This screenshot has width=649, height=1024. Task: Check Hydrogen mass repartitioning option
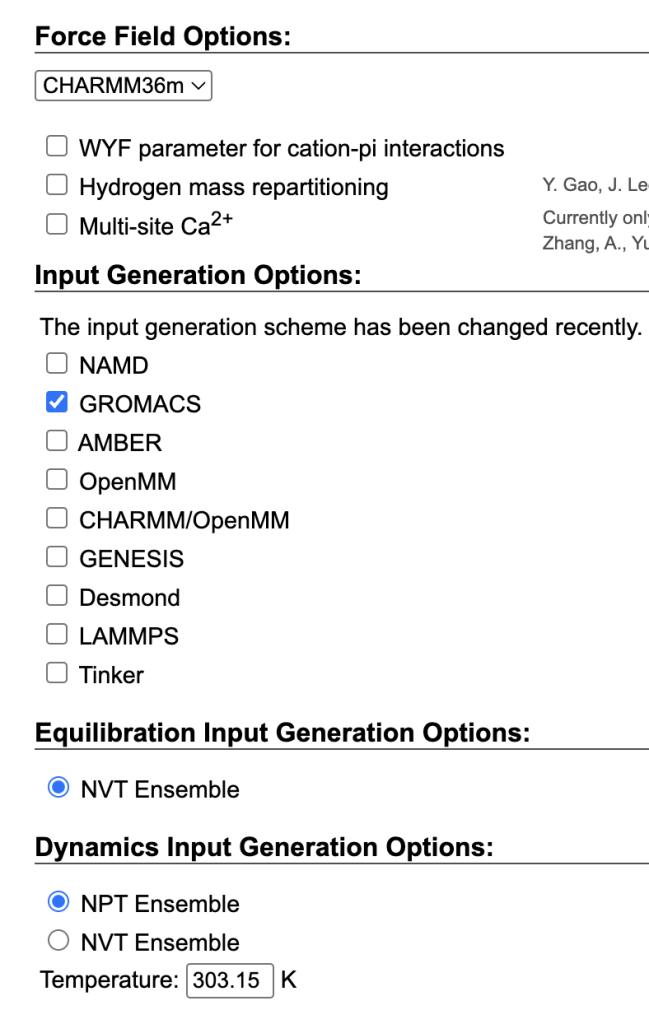[x=57, y=186]
